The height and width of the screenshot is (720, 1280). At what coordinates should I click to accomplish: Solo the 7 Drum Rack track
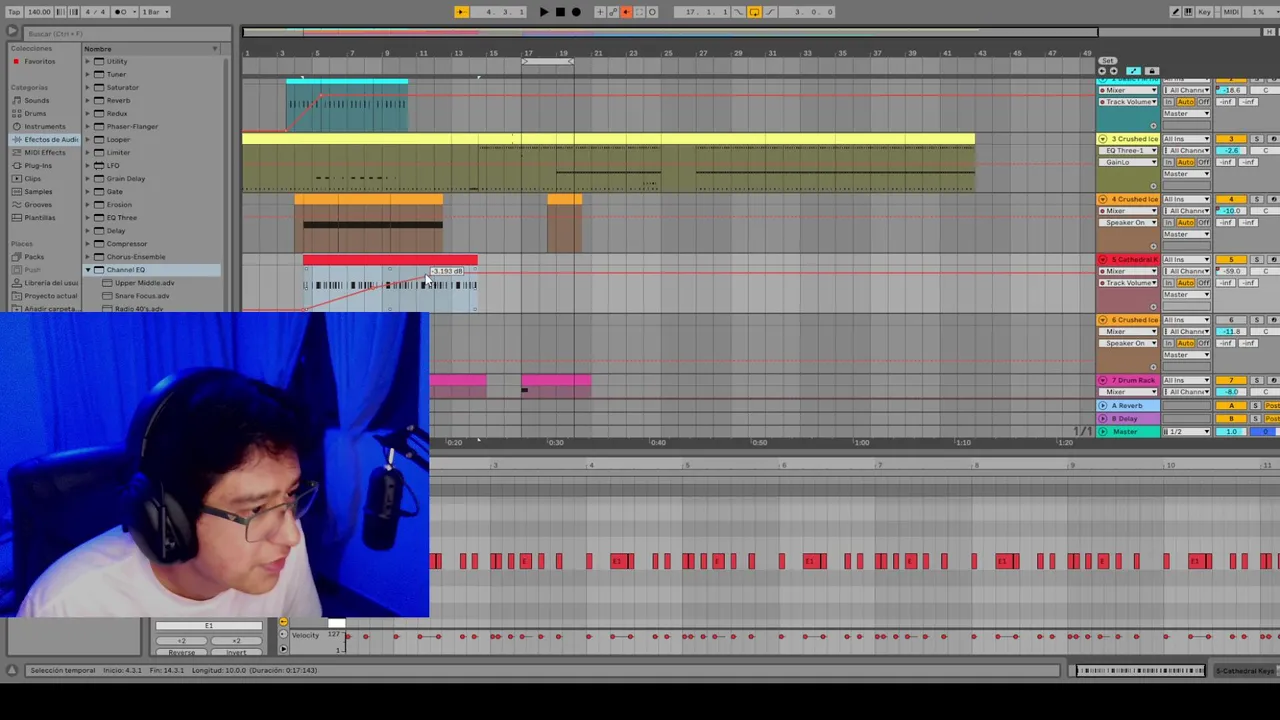1257,380
